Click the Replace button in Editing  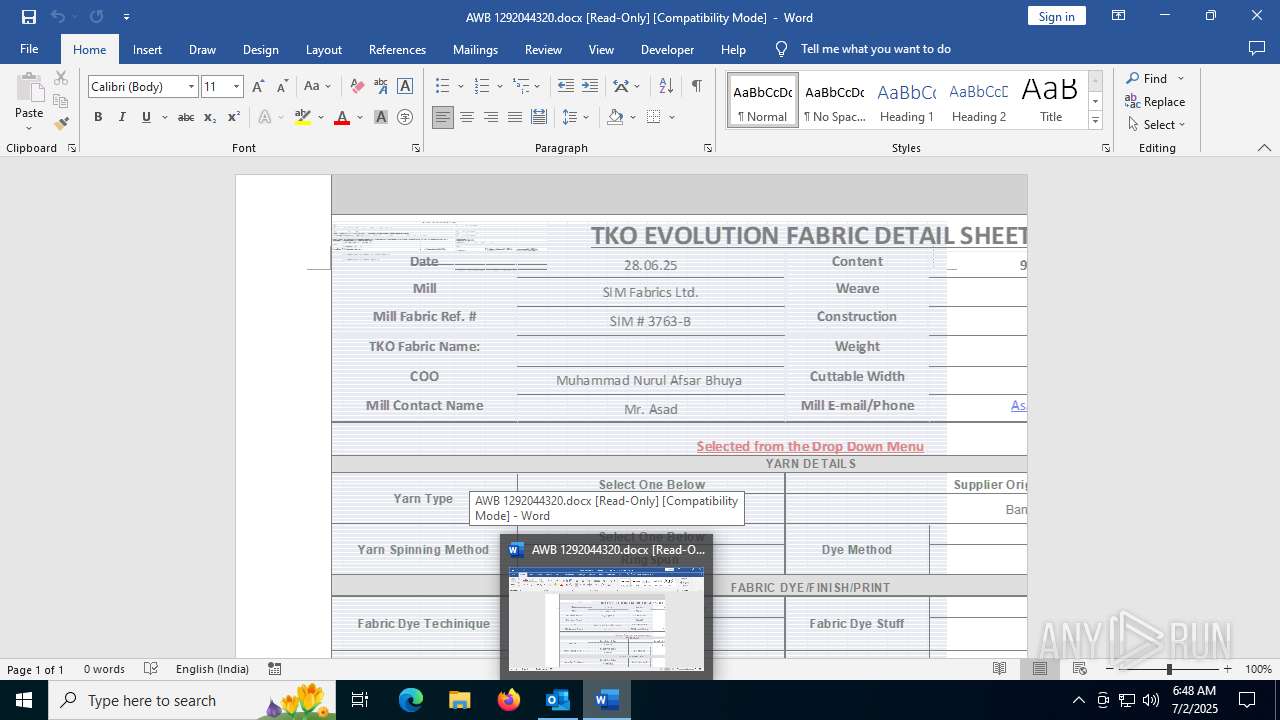tap(1155, 101)
